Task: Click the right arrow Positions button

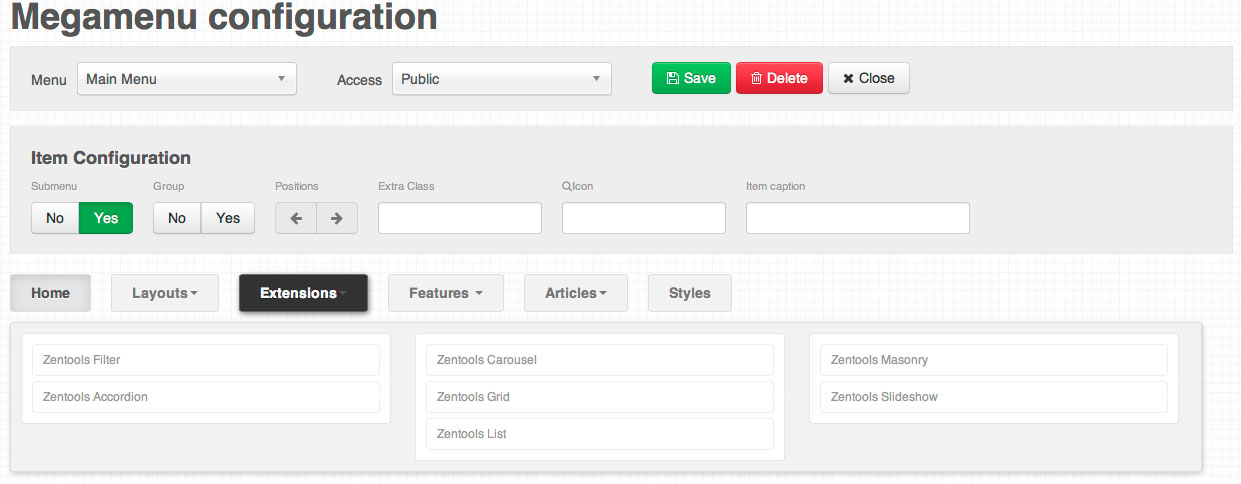Action: click(x=337, y=218)
